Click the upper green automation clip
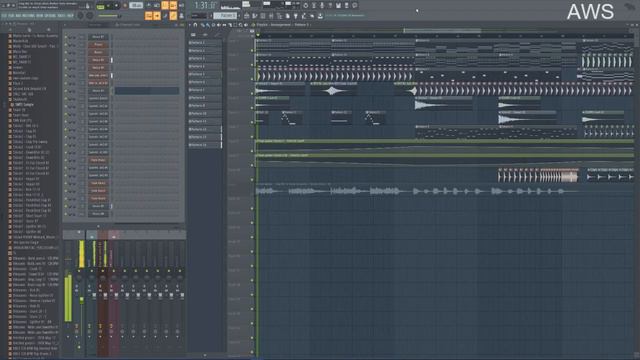This screenshot has width=640, height=360. pos(444,144)
